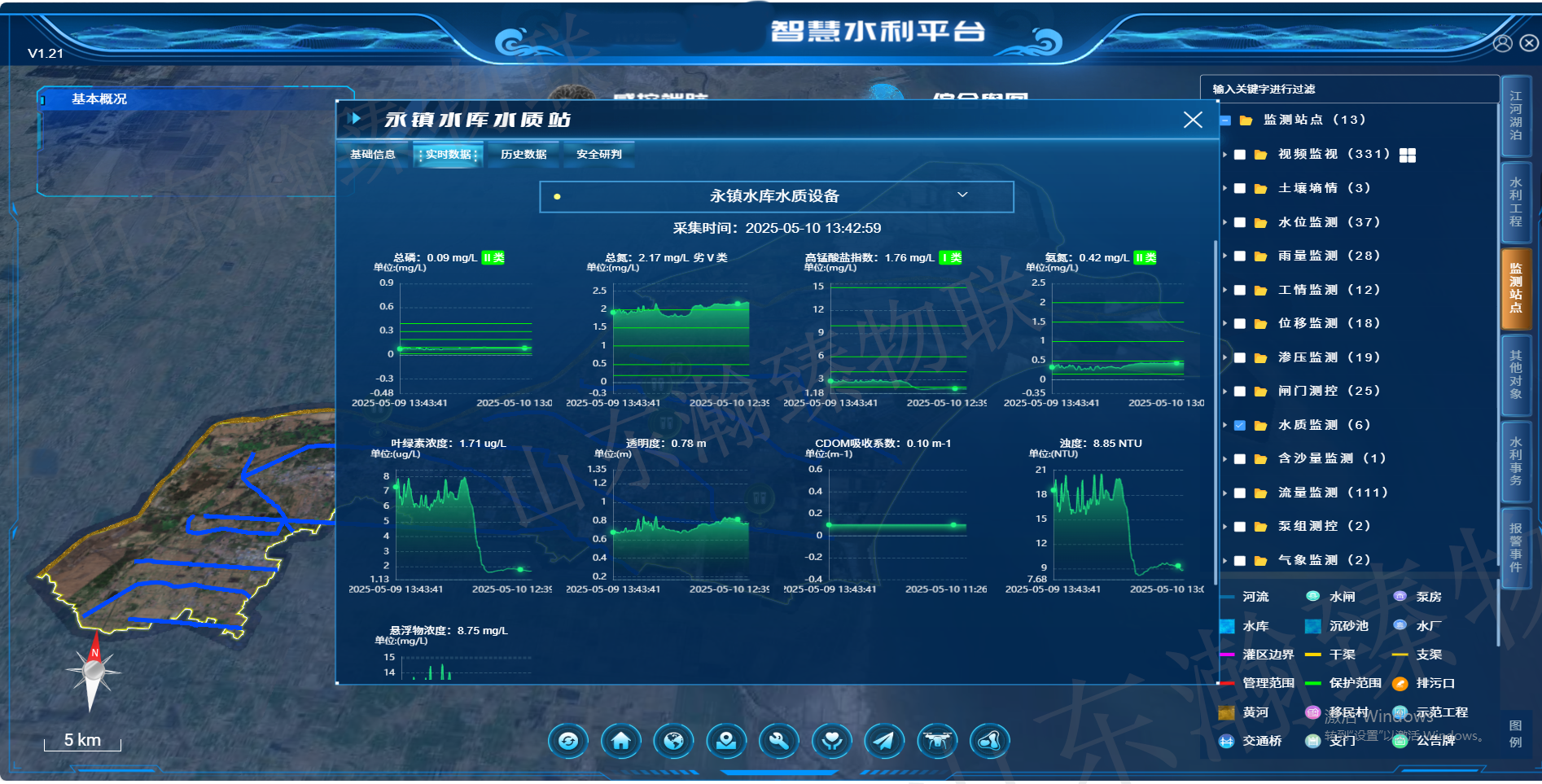
Task: Click the keyword filter input field
Action: pyautogui.click(x=1347, y=89)
